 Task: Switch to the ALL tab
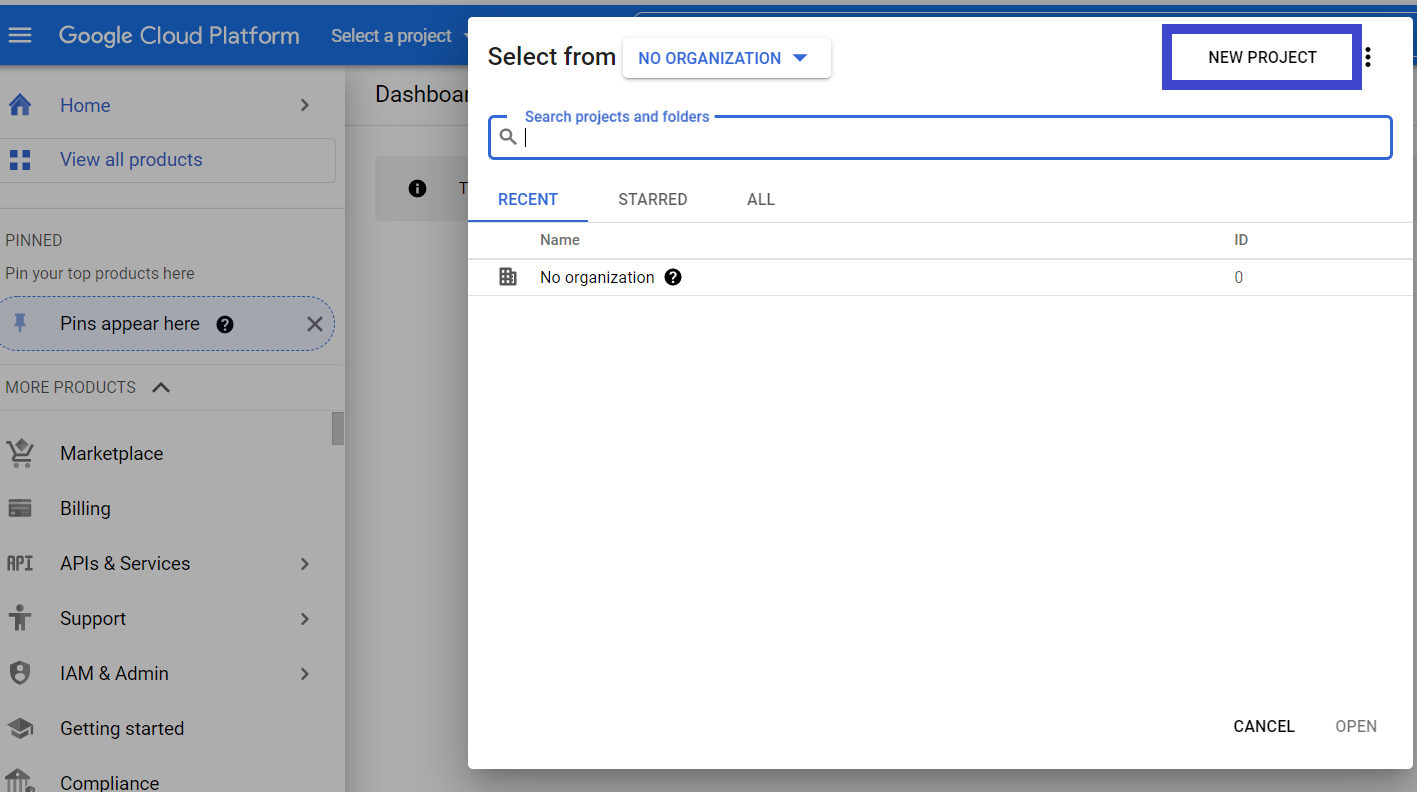click(761, 199)
